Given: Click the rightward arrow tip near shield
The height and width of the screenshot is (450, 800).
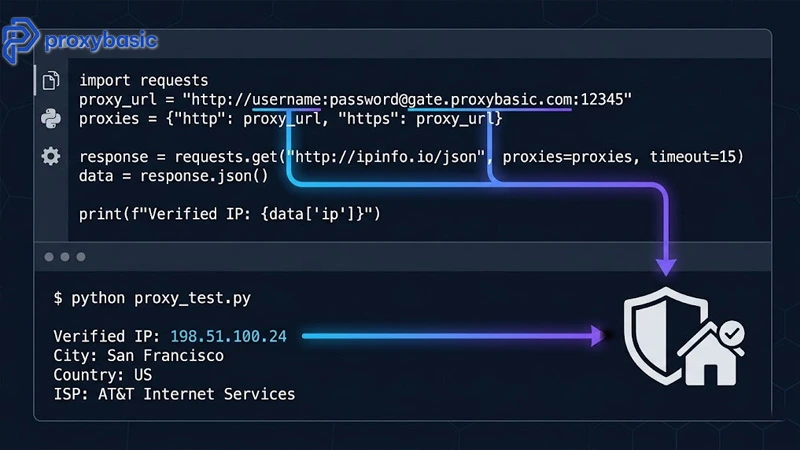Looking at the screenshot, I should [597, 336].
